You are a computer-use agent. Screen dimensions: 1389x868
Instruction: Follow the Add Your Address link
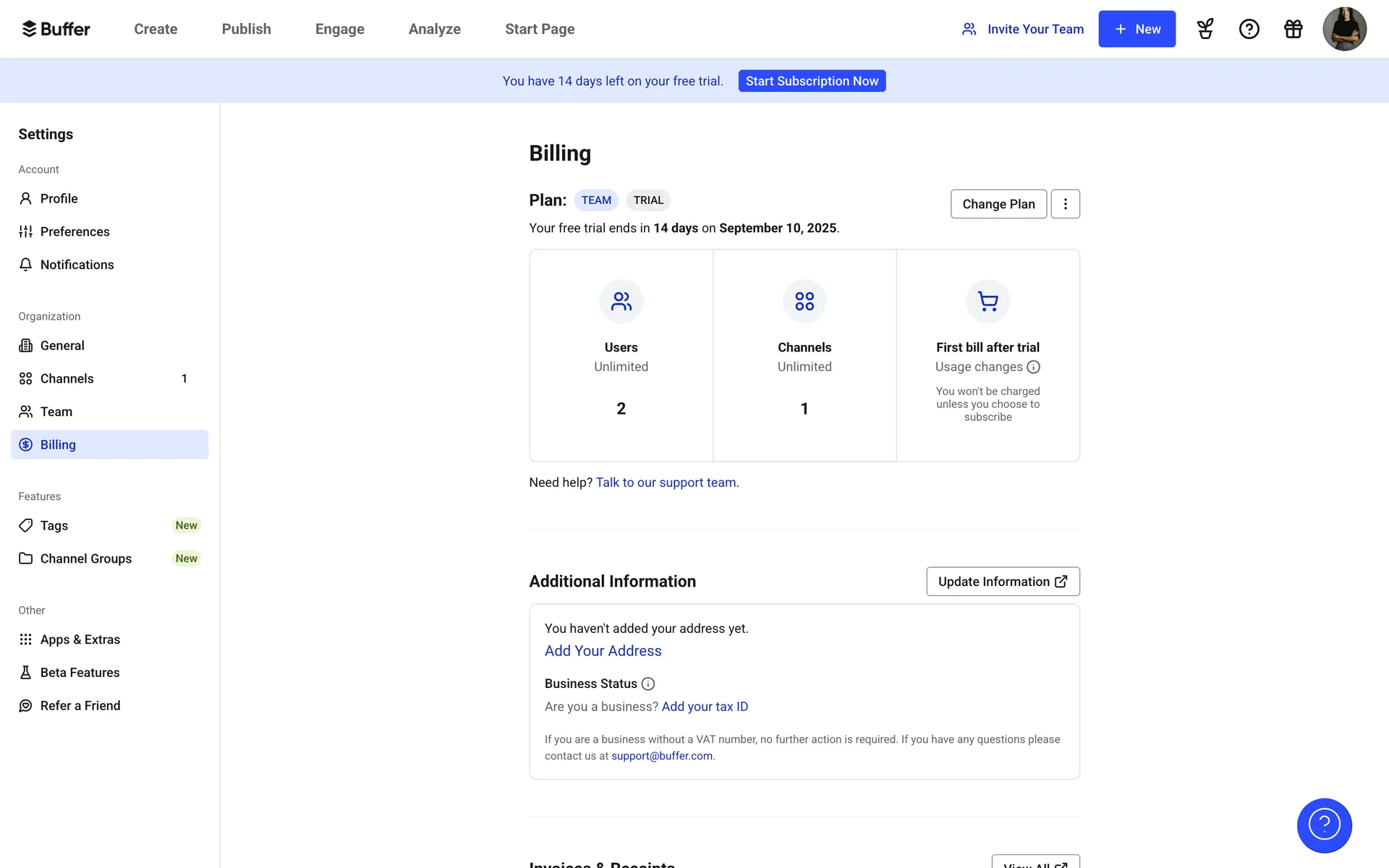tap(603, 651)
